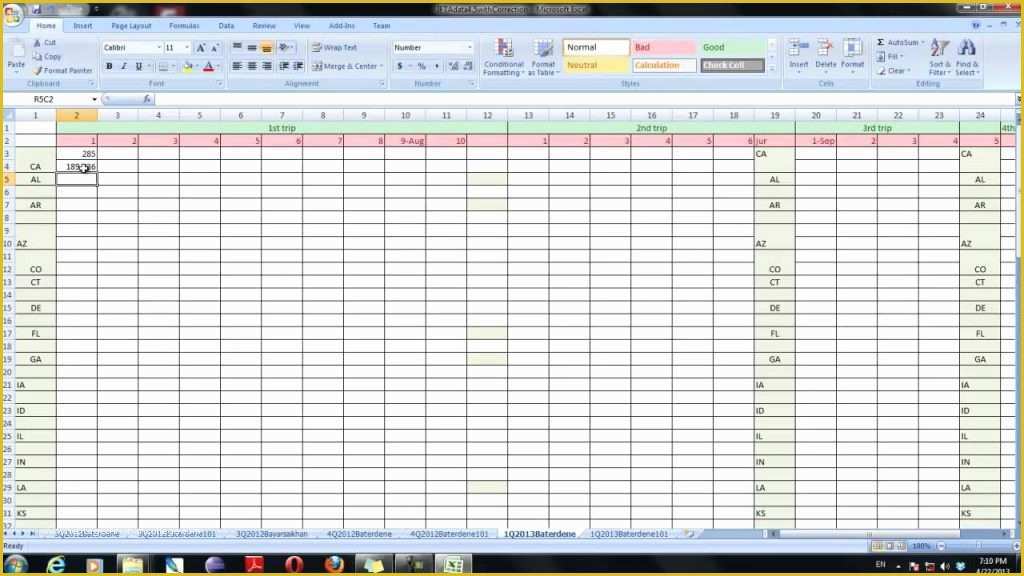Decrease font size with Shrink Font icon
Image resolution: width=1024 pixels, height=576 pixels.
214,48
